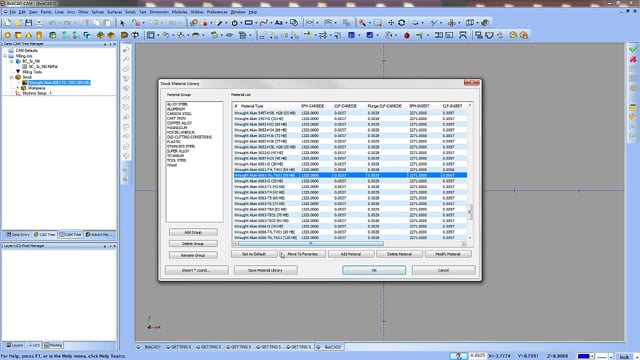Open the color dropdown in status bar
The image size is (640, 360).
591,356
